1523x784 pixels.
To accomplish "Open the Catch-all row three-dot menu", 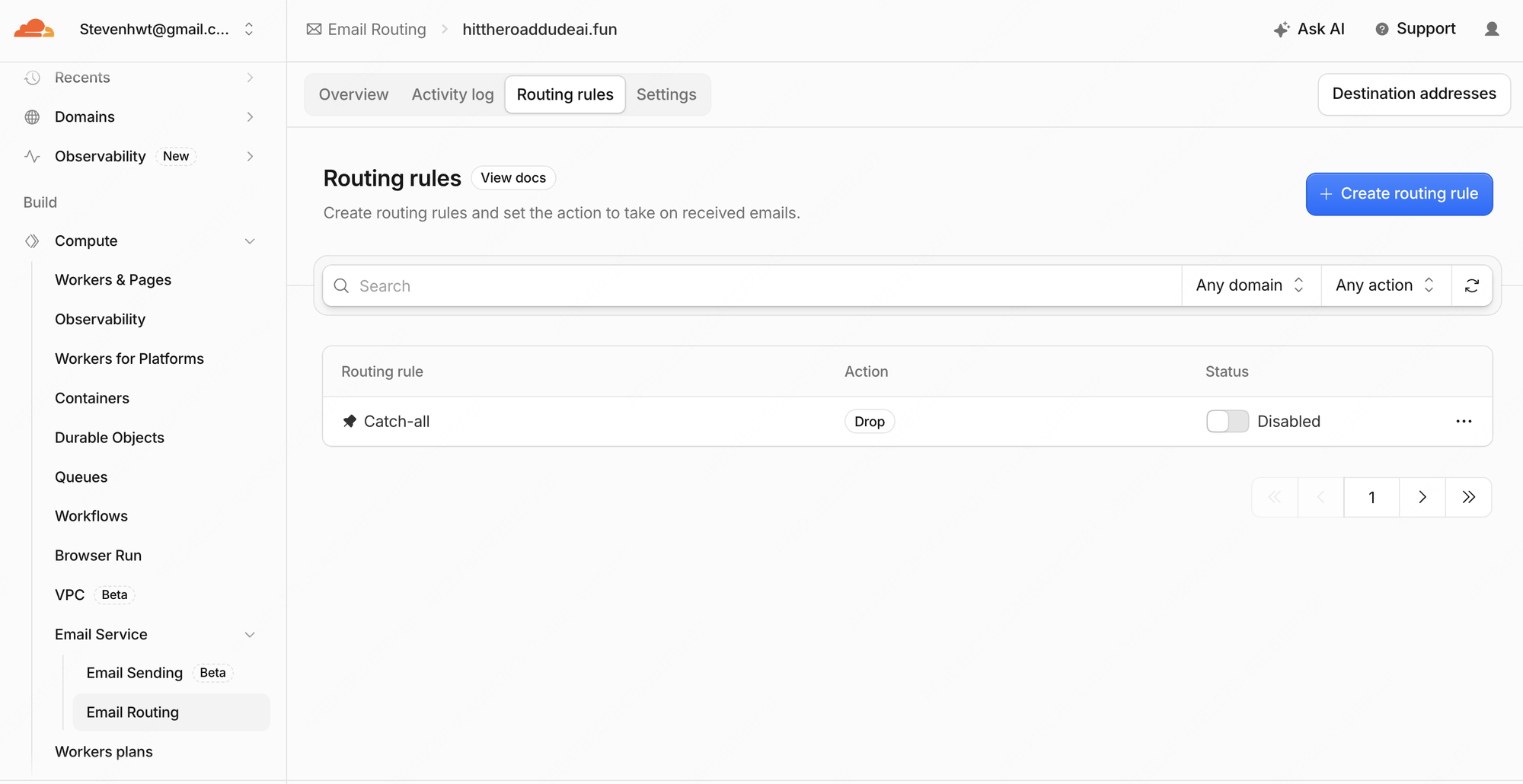I will [1464, 421].
